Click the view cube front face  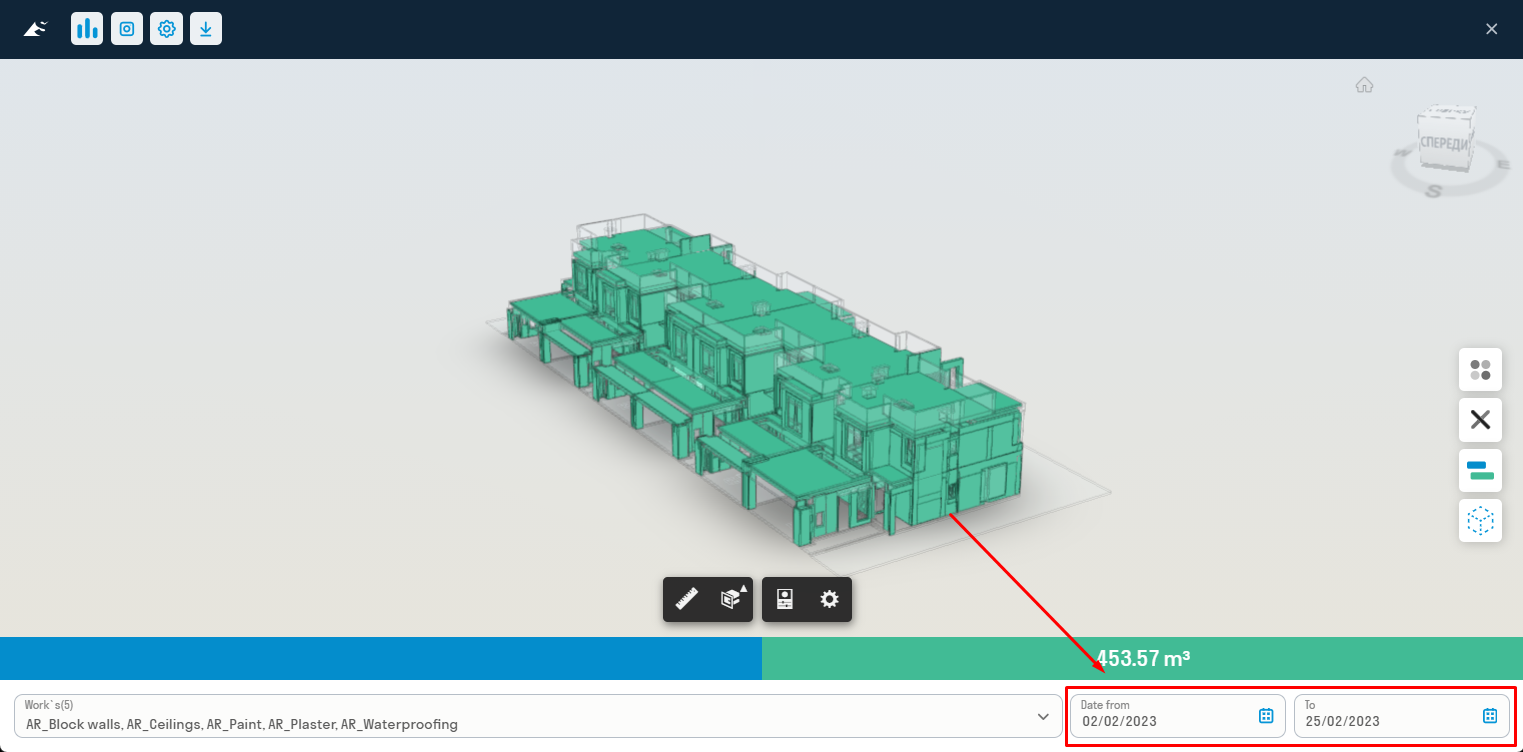point(1445,145)
